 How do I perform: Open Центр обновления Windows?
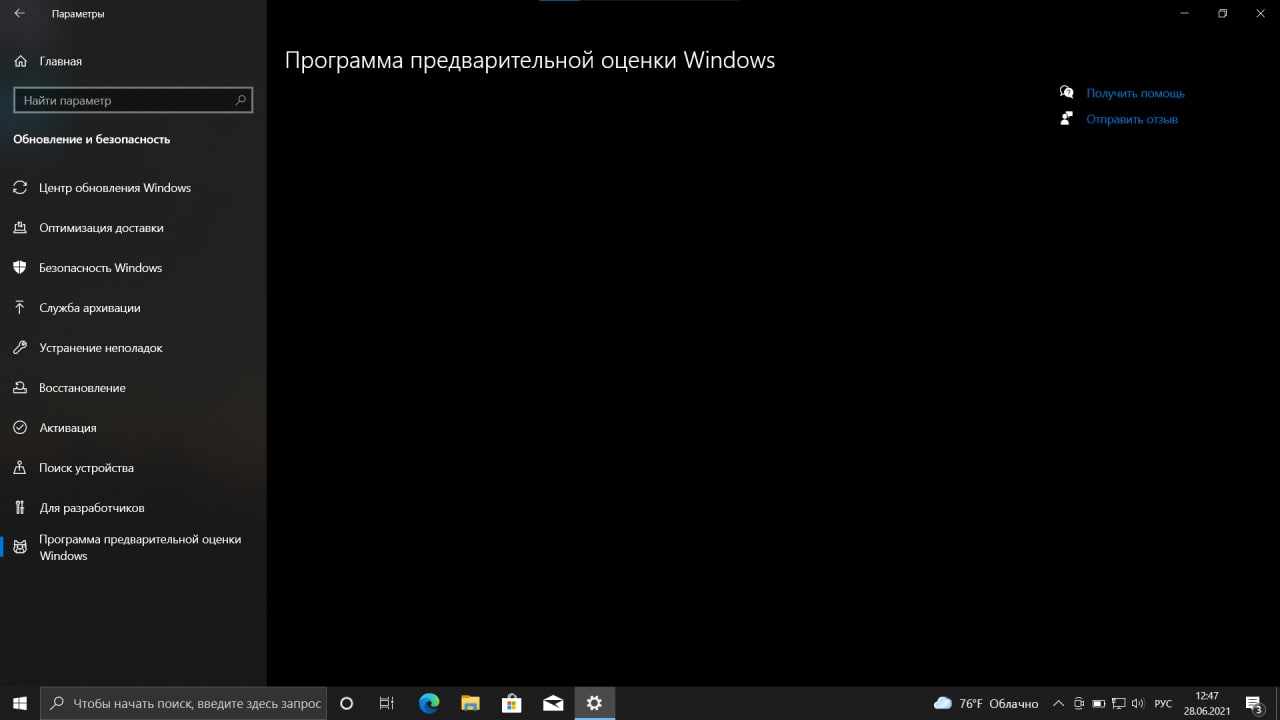point(133,188)
